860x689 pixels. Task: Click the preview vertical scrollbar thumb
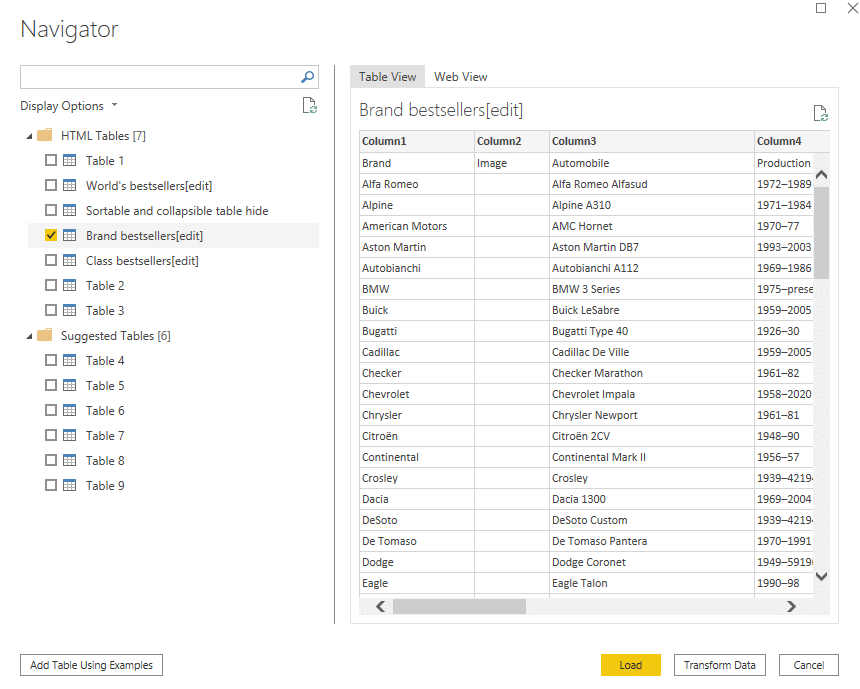(x=821, y=233)
